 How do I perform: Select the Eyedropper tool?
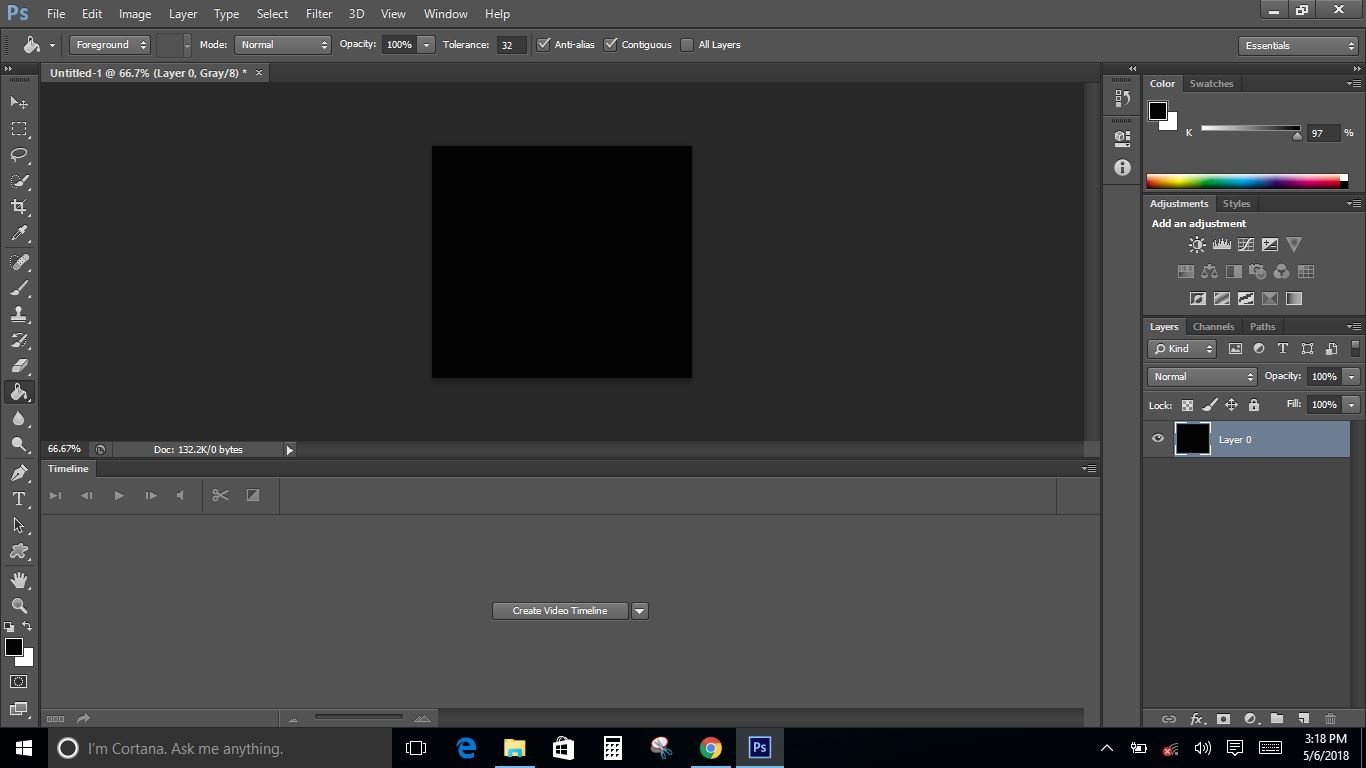(19, 234)
